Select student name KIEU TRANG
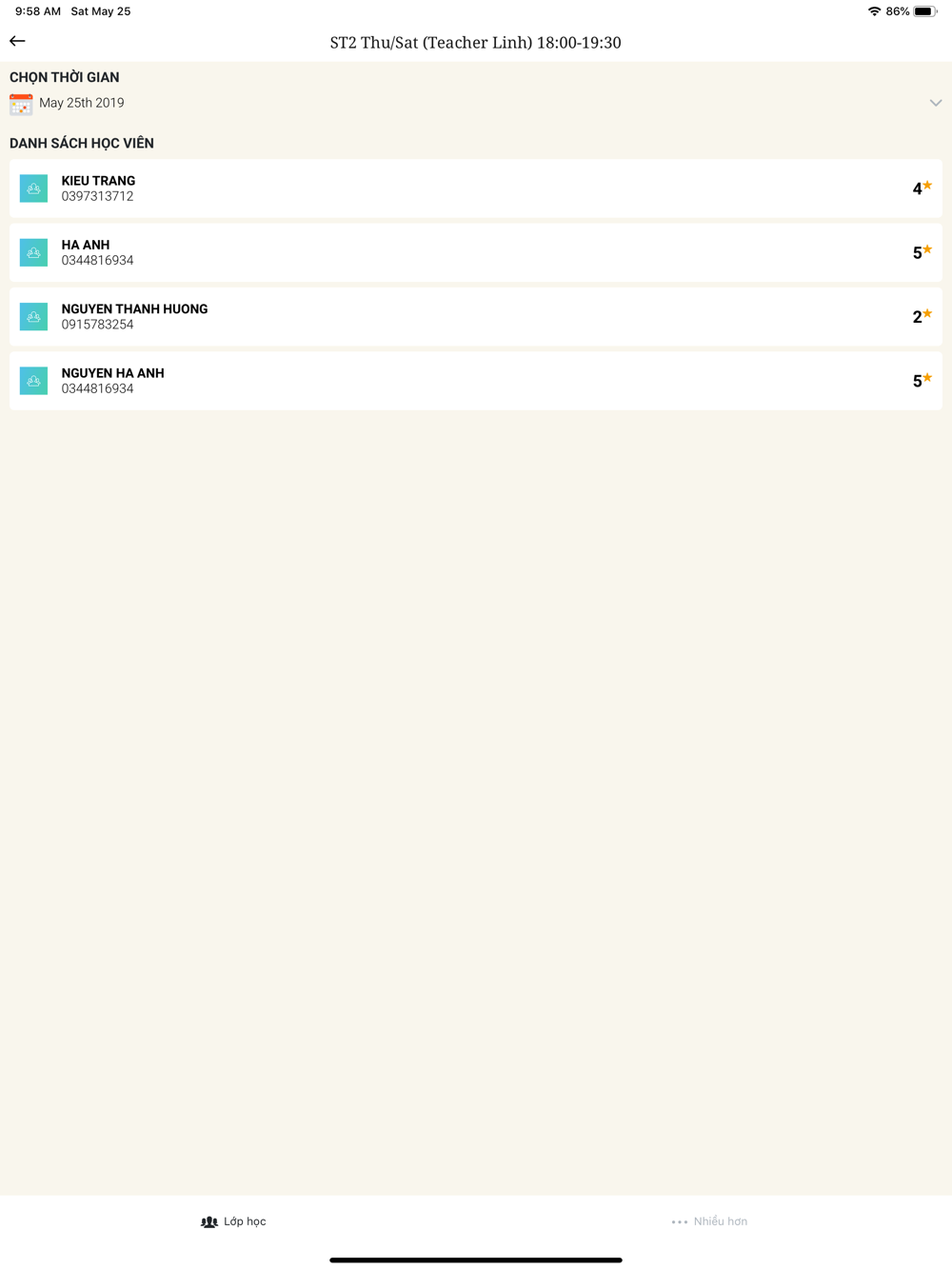The image size is (952, 1270). 98,181
